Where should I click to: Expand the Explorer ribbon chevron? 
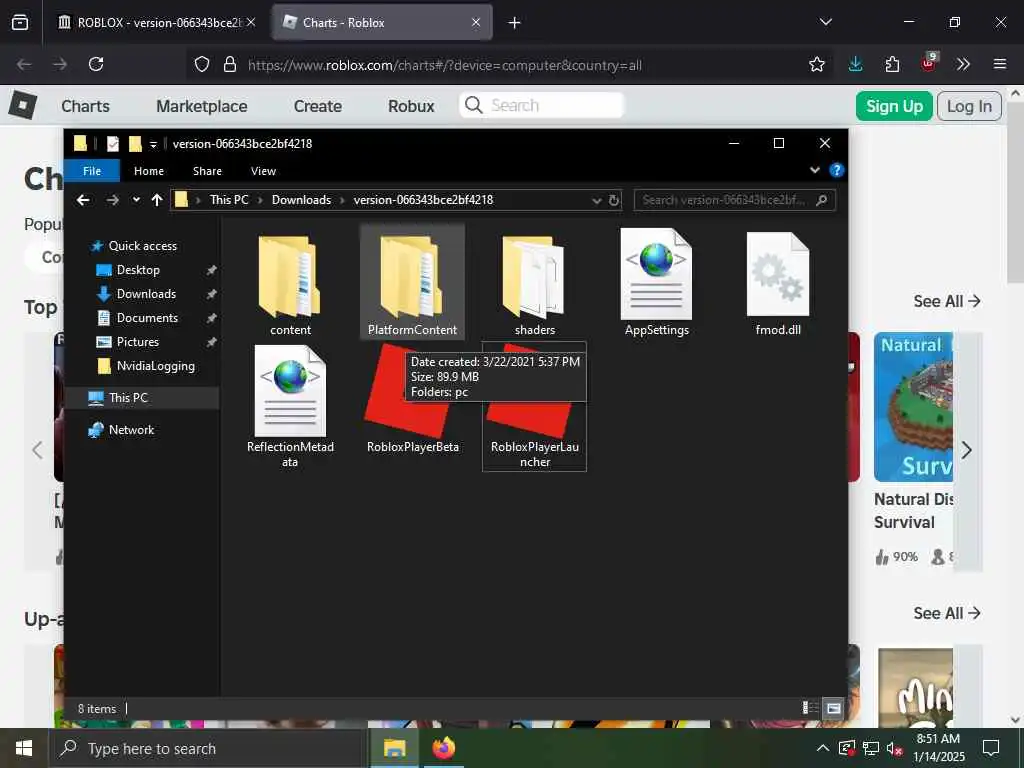(x=814, y=170)
